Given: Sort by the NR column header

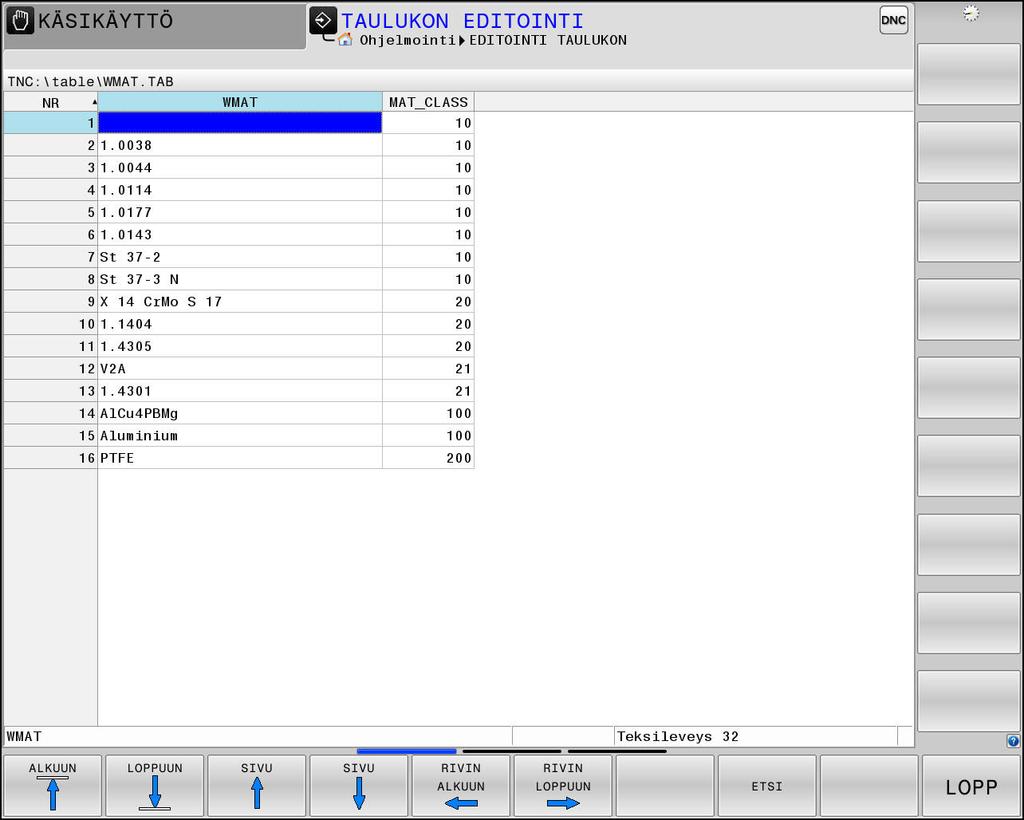Looking at the screenshot, I should [50, 102].
